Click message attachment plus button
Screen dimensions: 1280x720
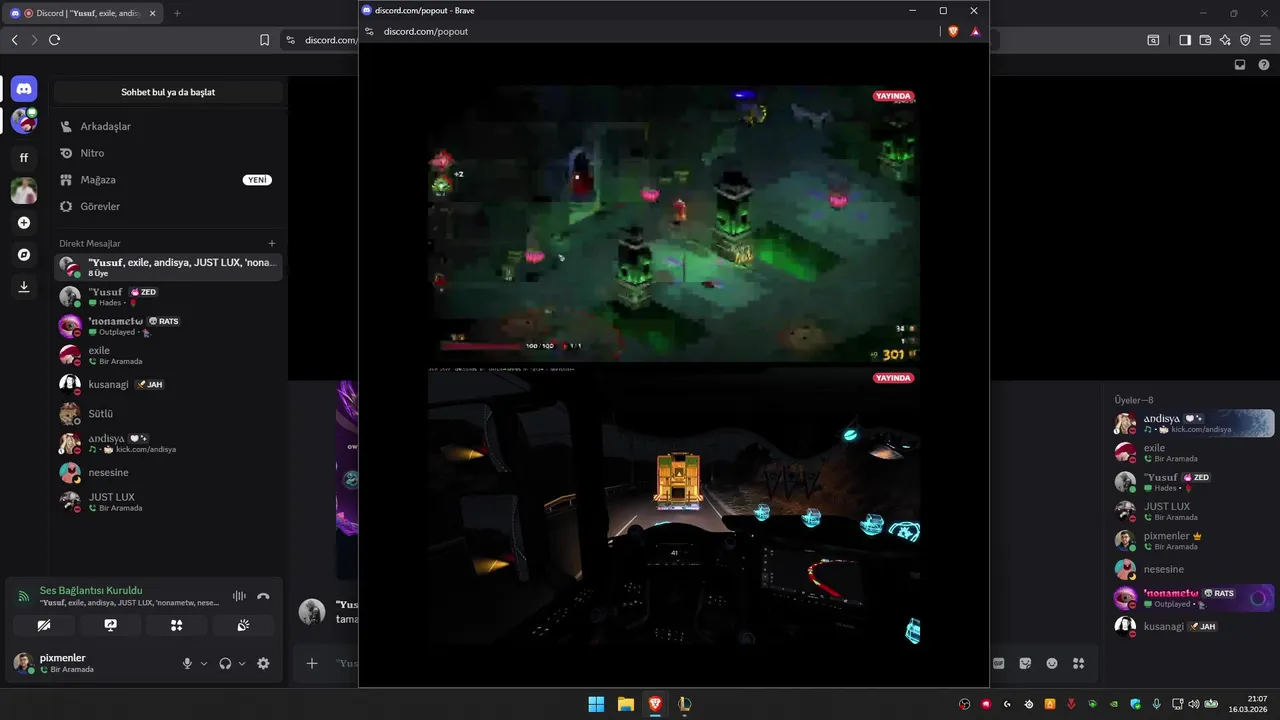(x=312, y=663)
